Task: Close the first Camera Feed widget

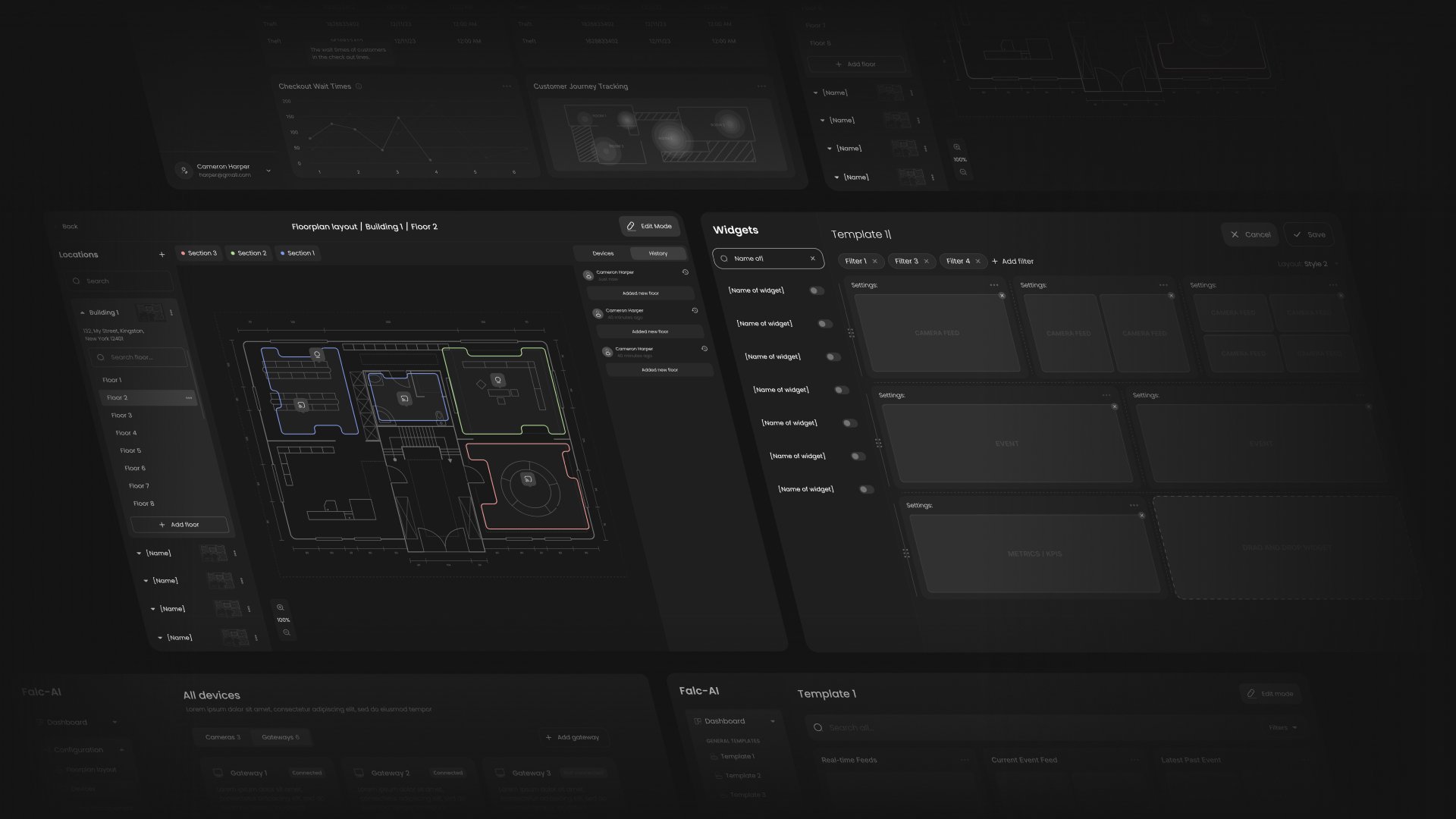Action: (1002, 296)
